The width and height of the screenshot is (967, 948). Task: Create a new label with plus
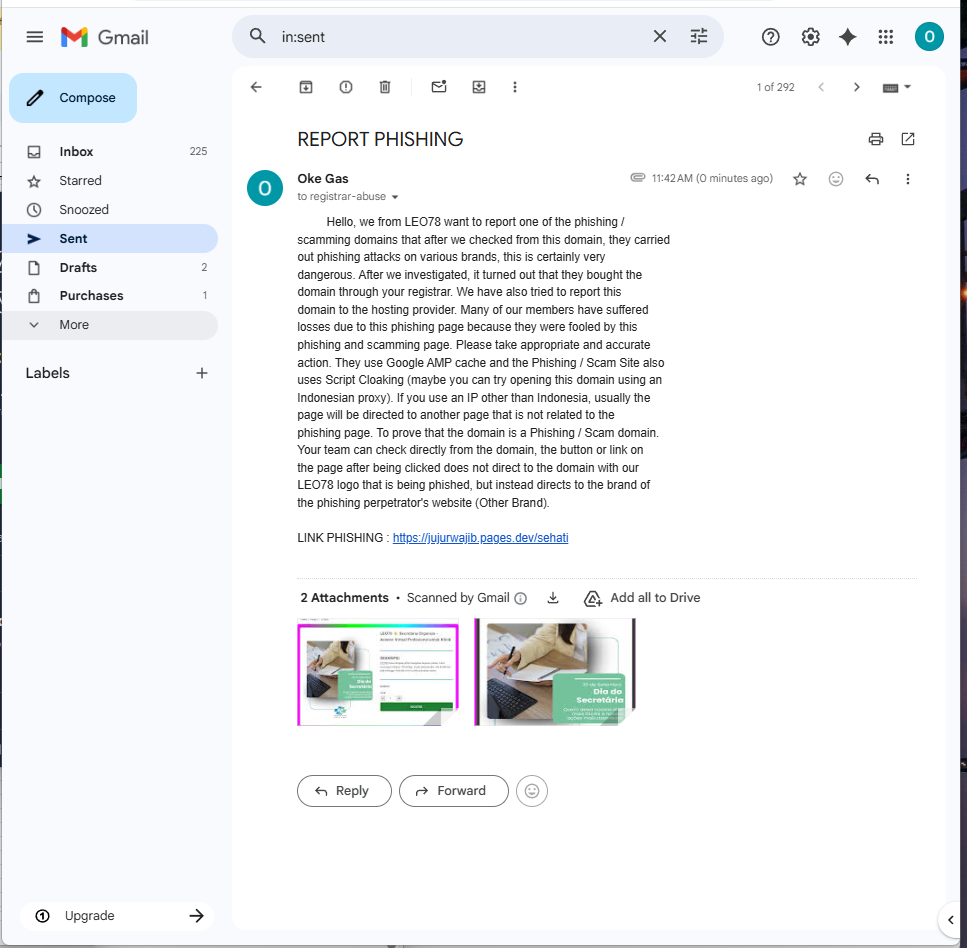[x=202, y=373]
